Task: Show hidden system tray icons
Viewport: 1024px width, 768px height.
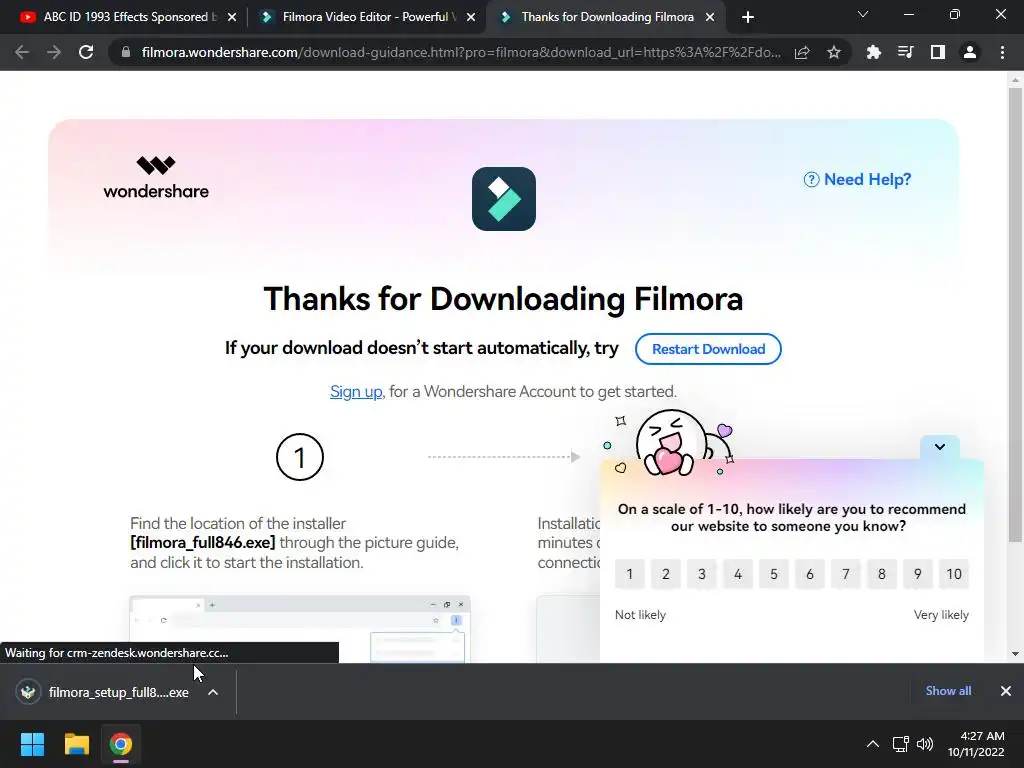Action: 872,744
